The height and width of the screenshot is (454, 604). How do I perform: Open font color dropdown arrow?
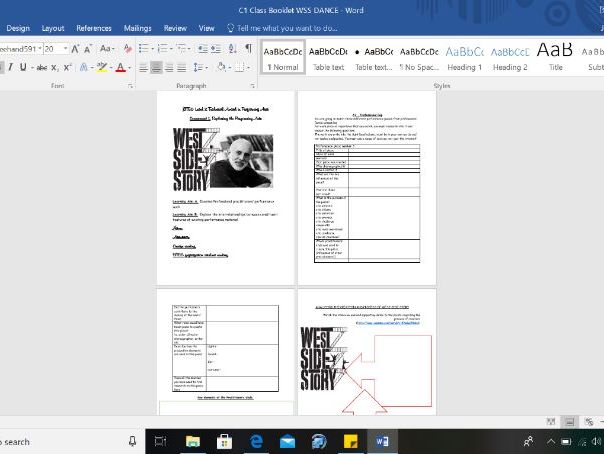(x=129, y=68)
